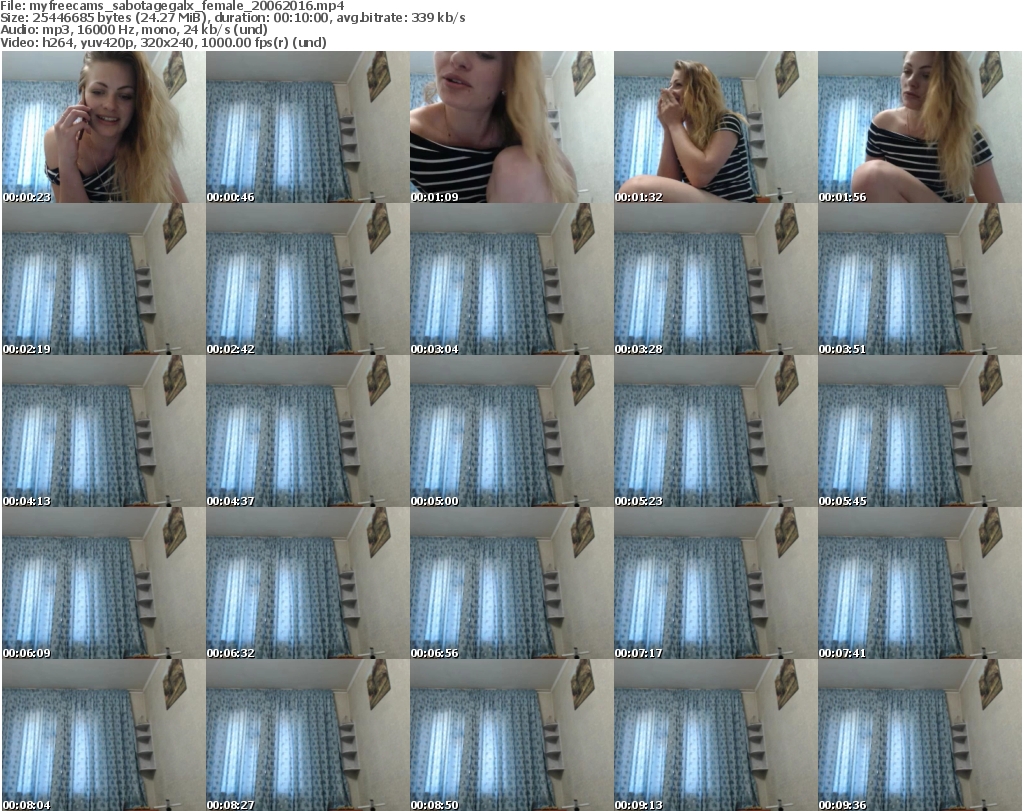Open the thumbnail timestamped 00:02:42
The width and height of the screenshot is (1024, 811).
308,279
